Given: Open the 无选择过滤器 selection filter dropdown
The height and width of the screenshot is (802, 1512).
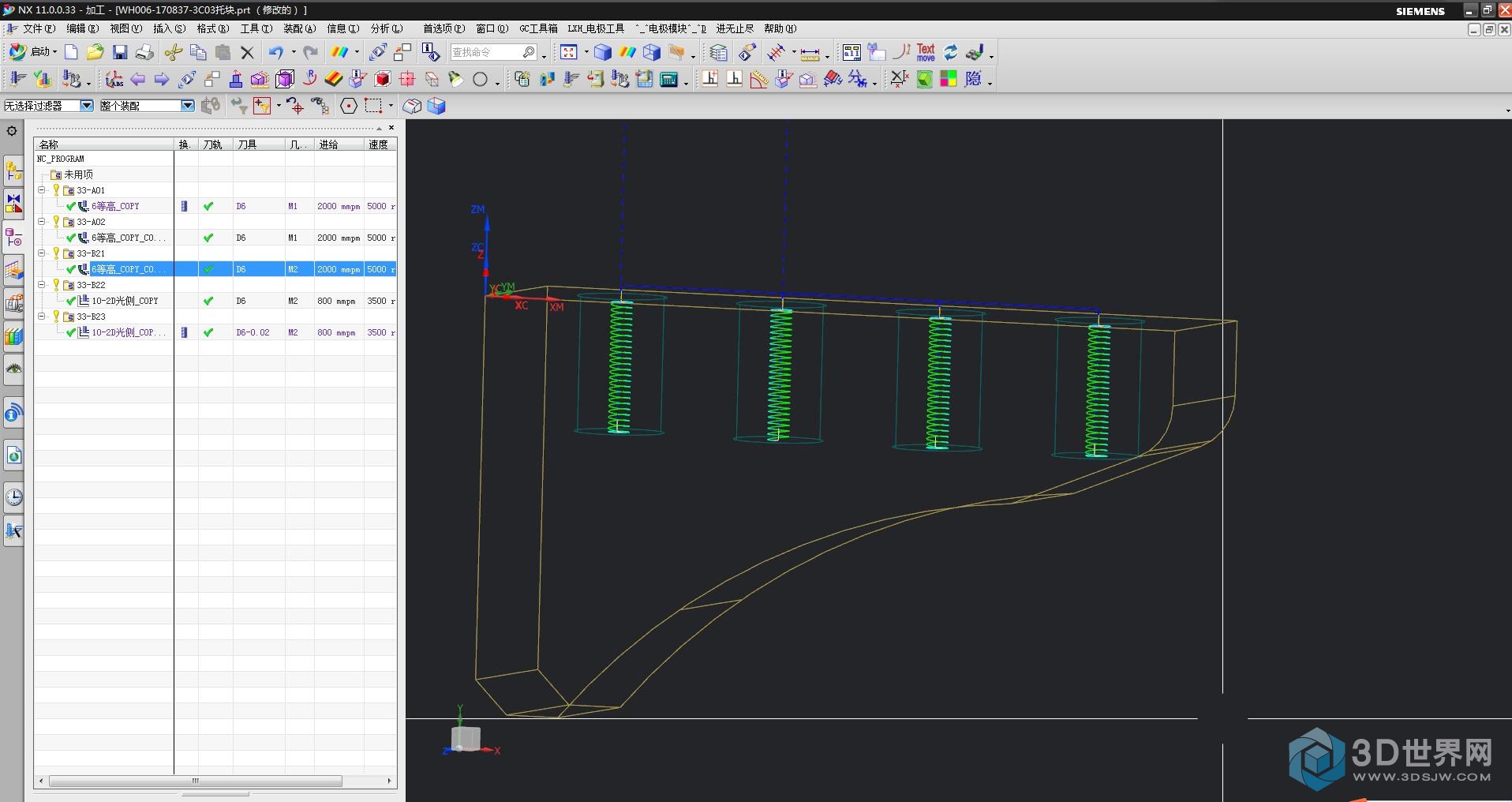Looking at the screenshot, I should point(87,106).
